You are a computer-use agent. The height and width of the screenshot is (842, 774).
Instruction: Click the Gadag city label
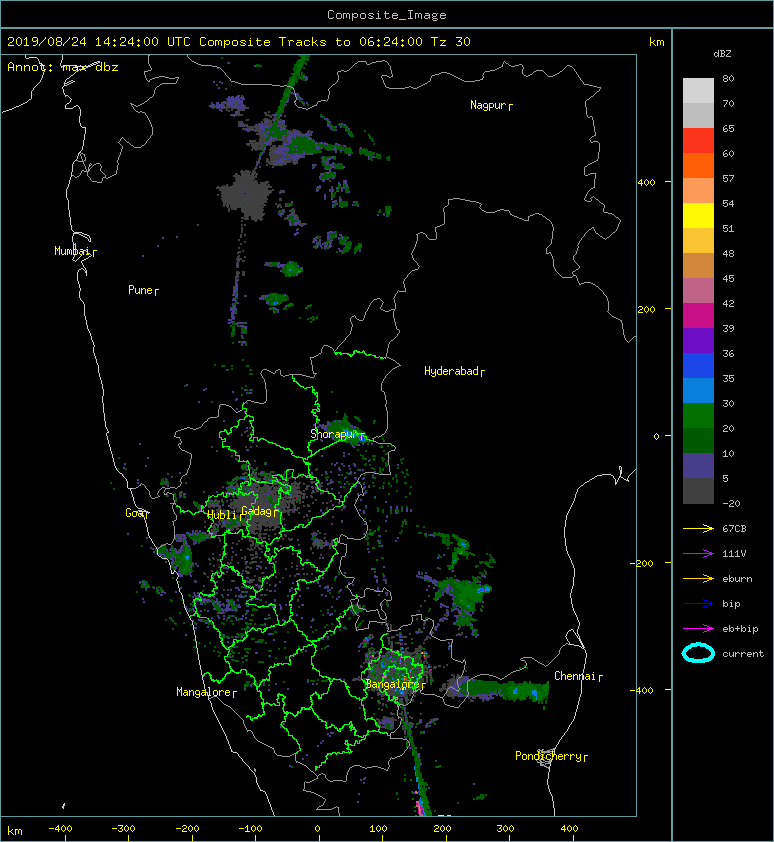259,511
